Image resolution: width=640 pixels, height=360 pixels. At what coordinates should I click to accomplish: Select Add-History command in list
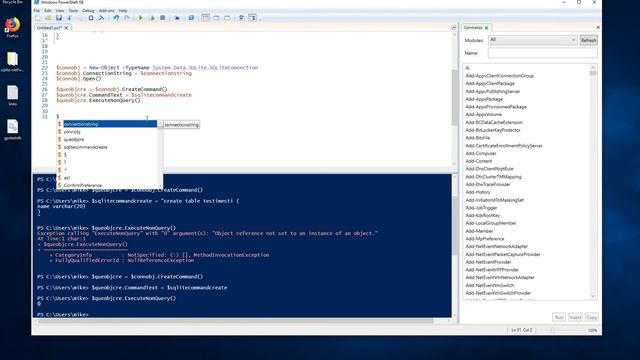point(478,192)
